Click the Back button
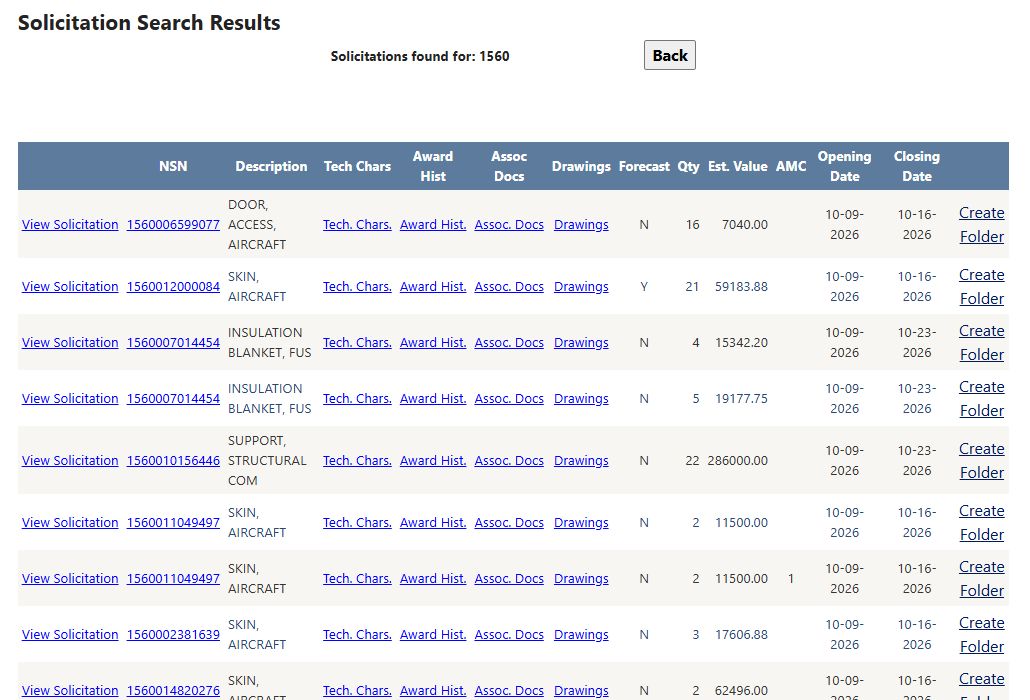 pos(669,55)
